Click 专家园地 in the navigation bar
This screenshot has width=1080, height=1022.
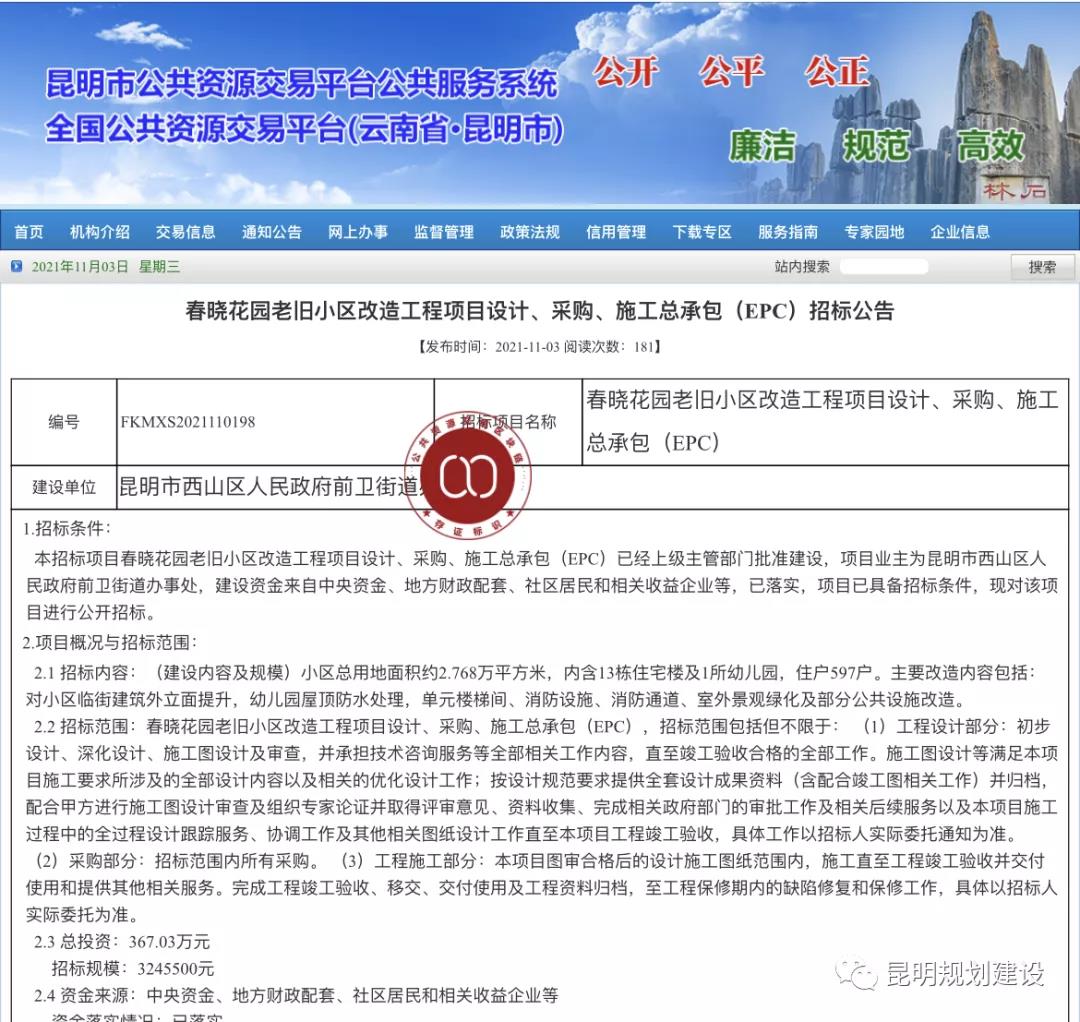(x=874, y=232)
